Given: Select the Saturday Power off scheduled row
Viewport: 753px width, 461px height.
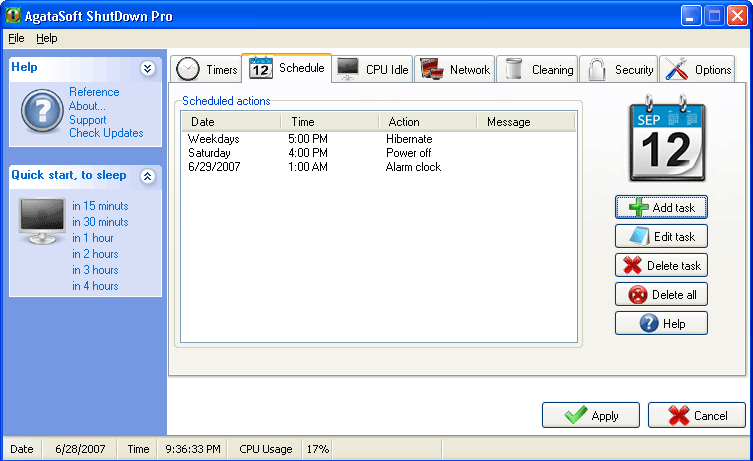Looking at the screenshot, I should click(378, 153).
